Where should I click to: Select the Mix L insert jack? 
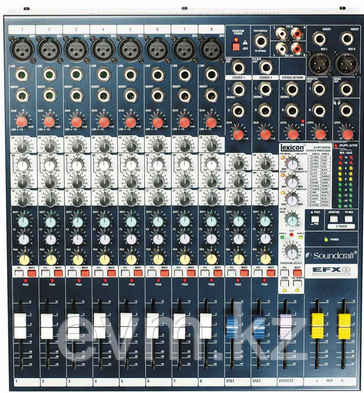(x=319, y=38)
